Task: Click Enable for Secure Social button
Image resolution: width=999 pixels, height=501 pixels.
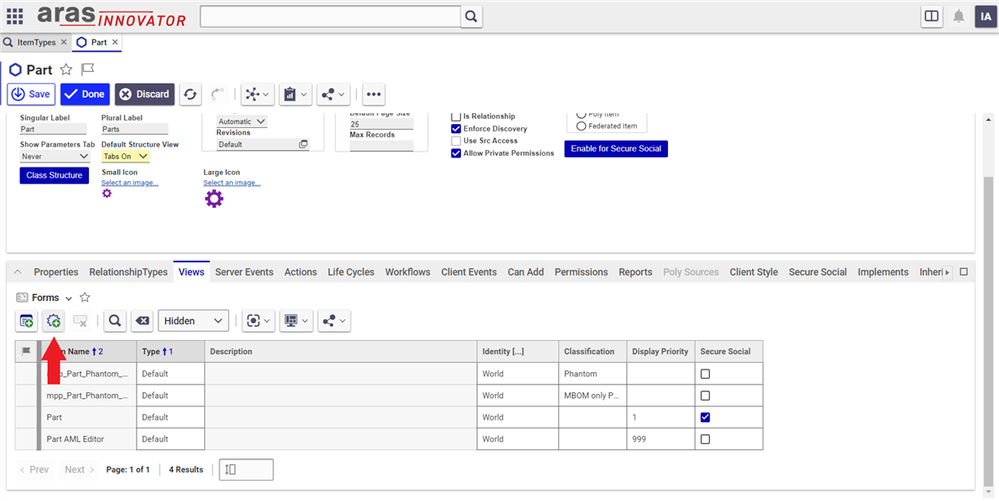Action: [x=615, y=149]
